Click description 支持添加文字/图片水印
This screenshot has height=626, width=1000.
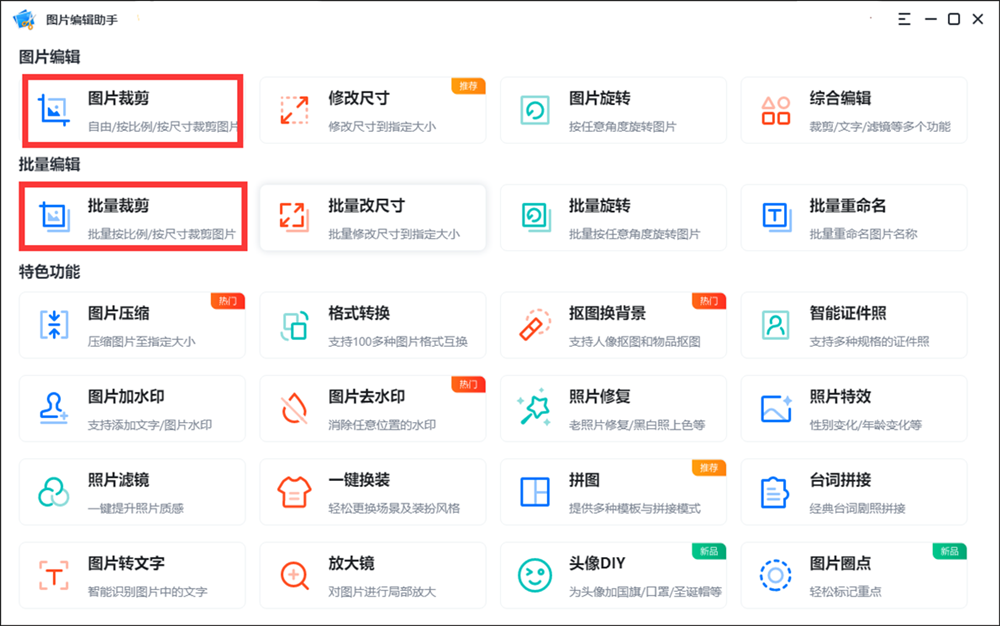[x=150, y=425]
